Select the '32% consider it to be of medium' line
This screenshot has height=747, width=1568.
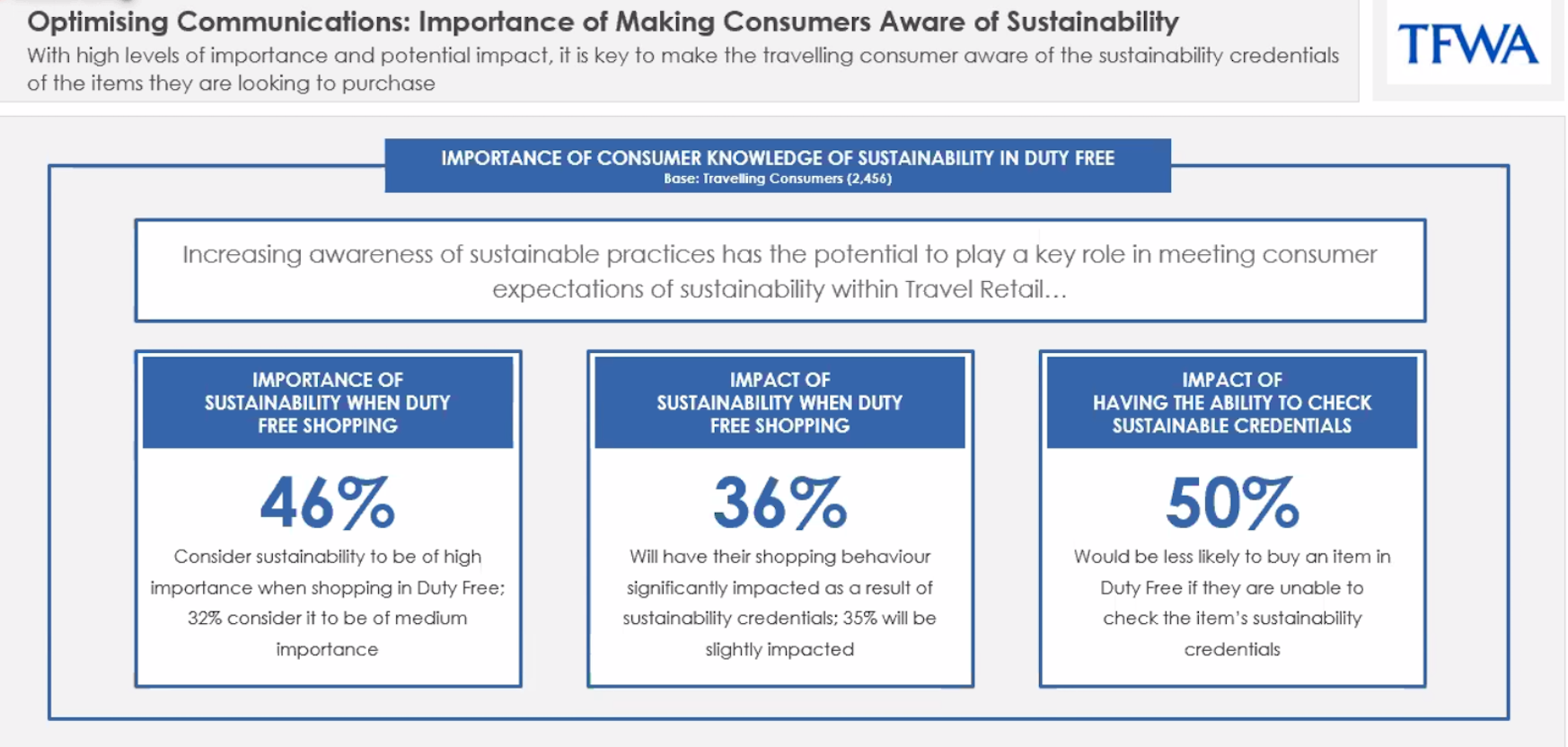tap(327, 619)
